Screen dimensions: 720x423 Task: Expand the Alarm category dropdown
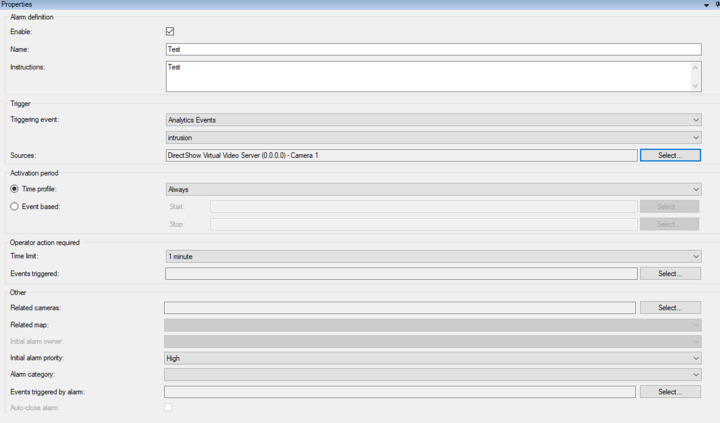(433, 374)
